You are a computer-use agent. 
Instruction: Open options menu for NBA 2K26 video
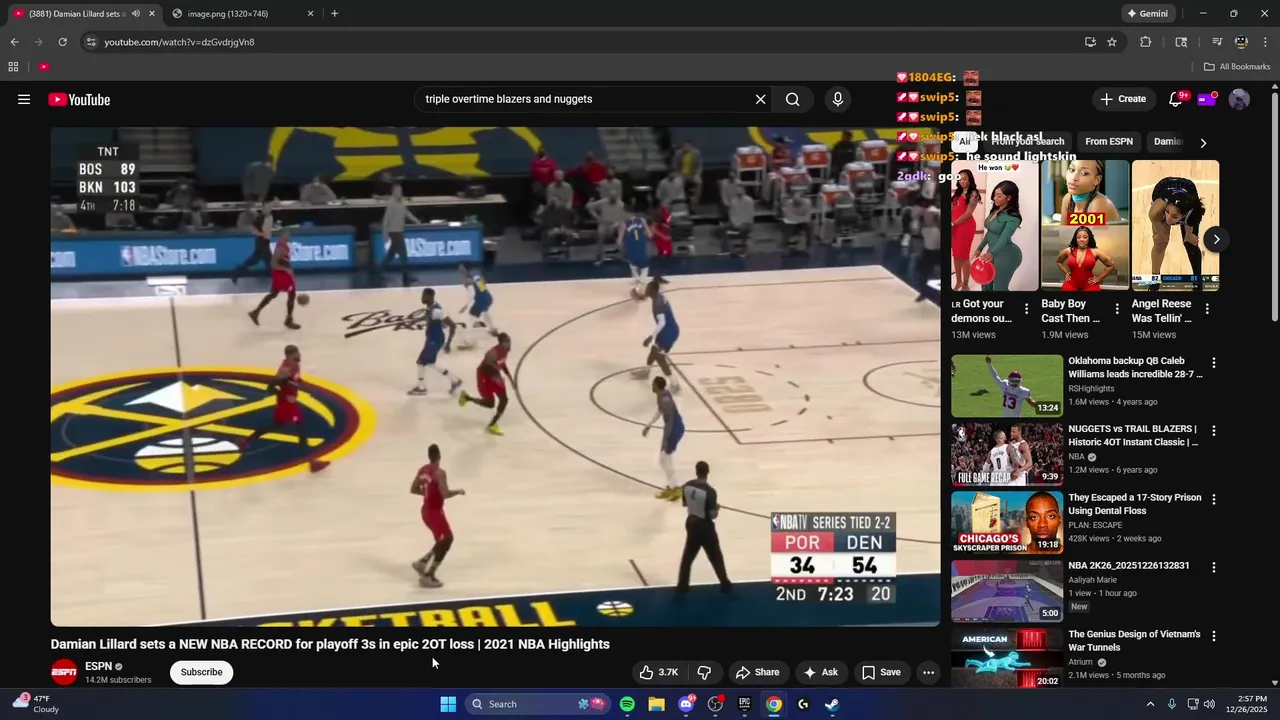coord(1214,567)
